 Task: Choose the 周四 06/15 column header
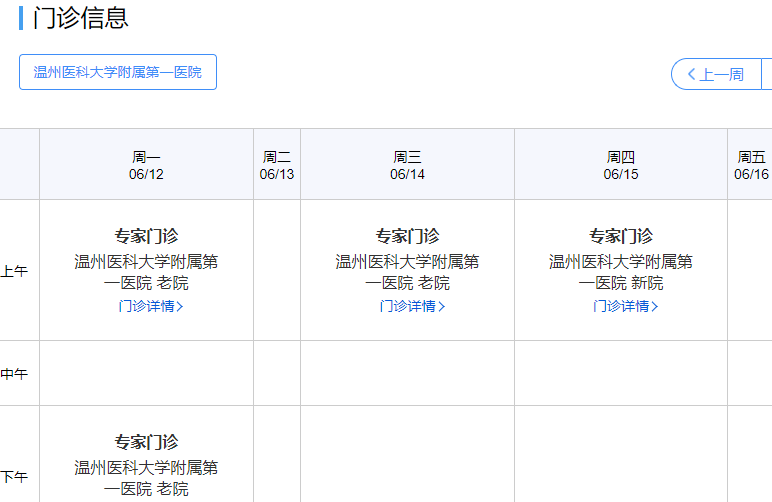(621, 165)
